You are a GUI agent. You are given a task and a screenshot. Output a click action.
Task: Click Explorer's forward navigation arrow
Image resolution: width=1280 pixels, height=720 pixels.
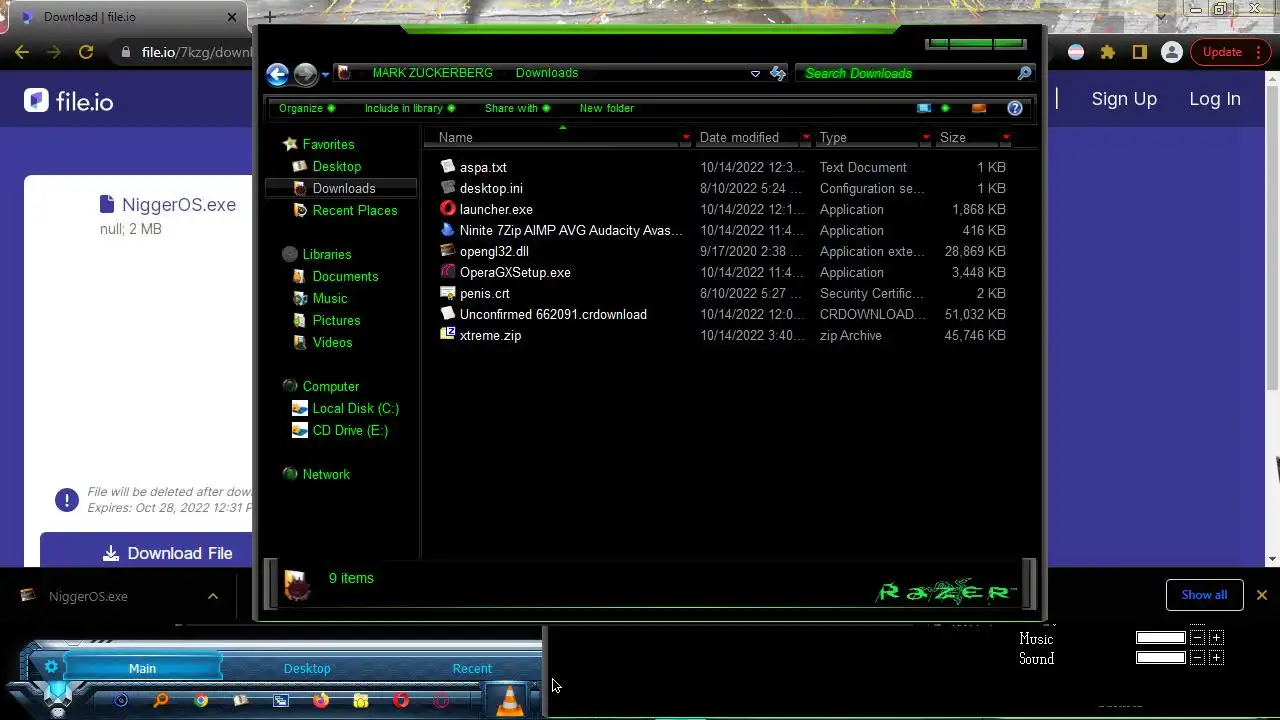click(x=305, y=74)
